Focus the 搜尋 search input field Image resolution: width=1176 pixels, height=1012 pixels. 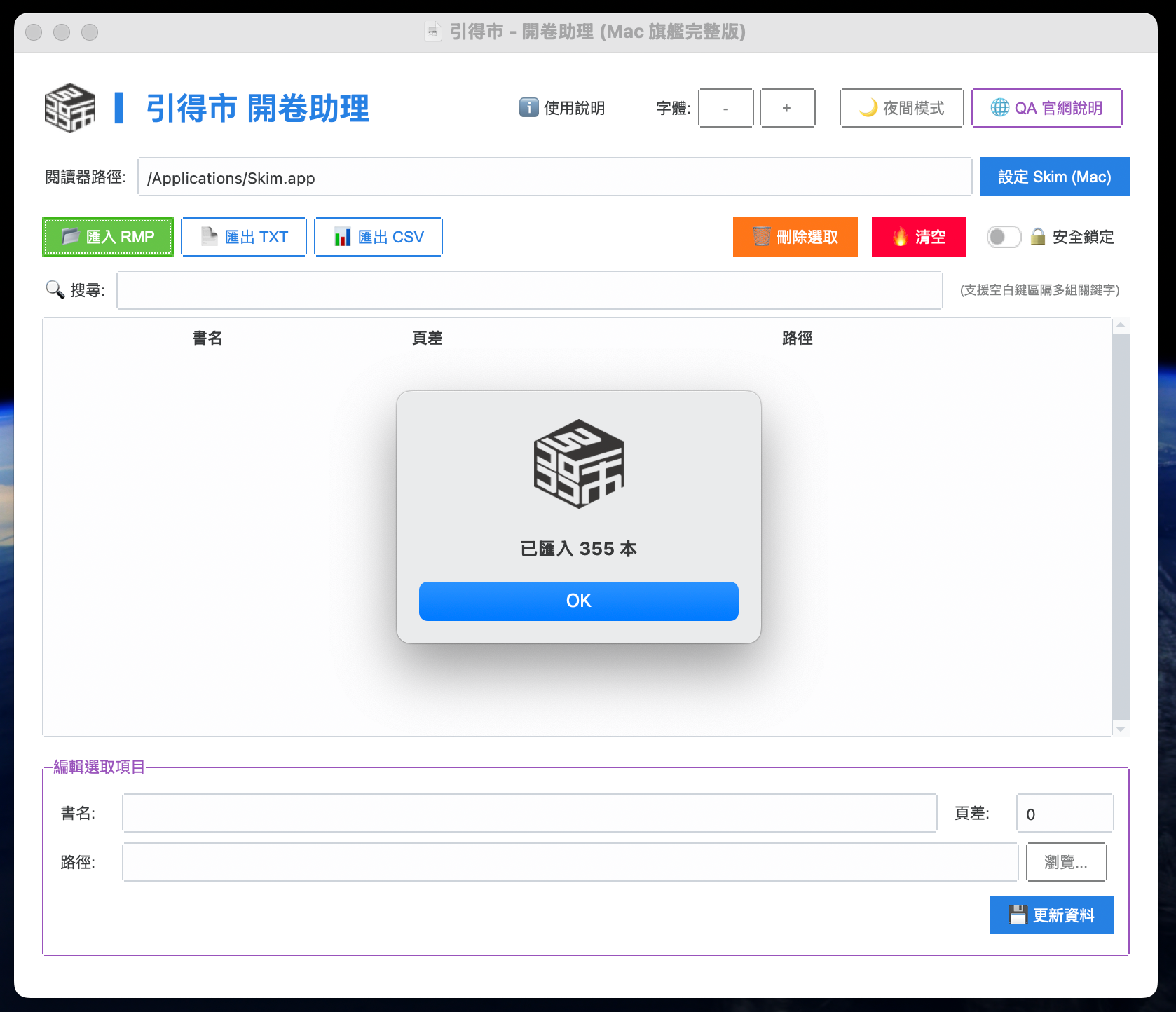[529, 290]
